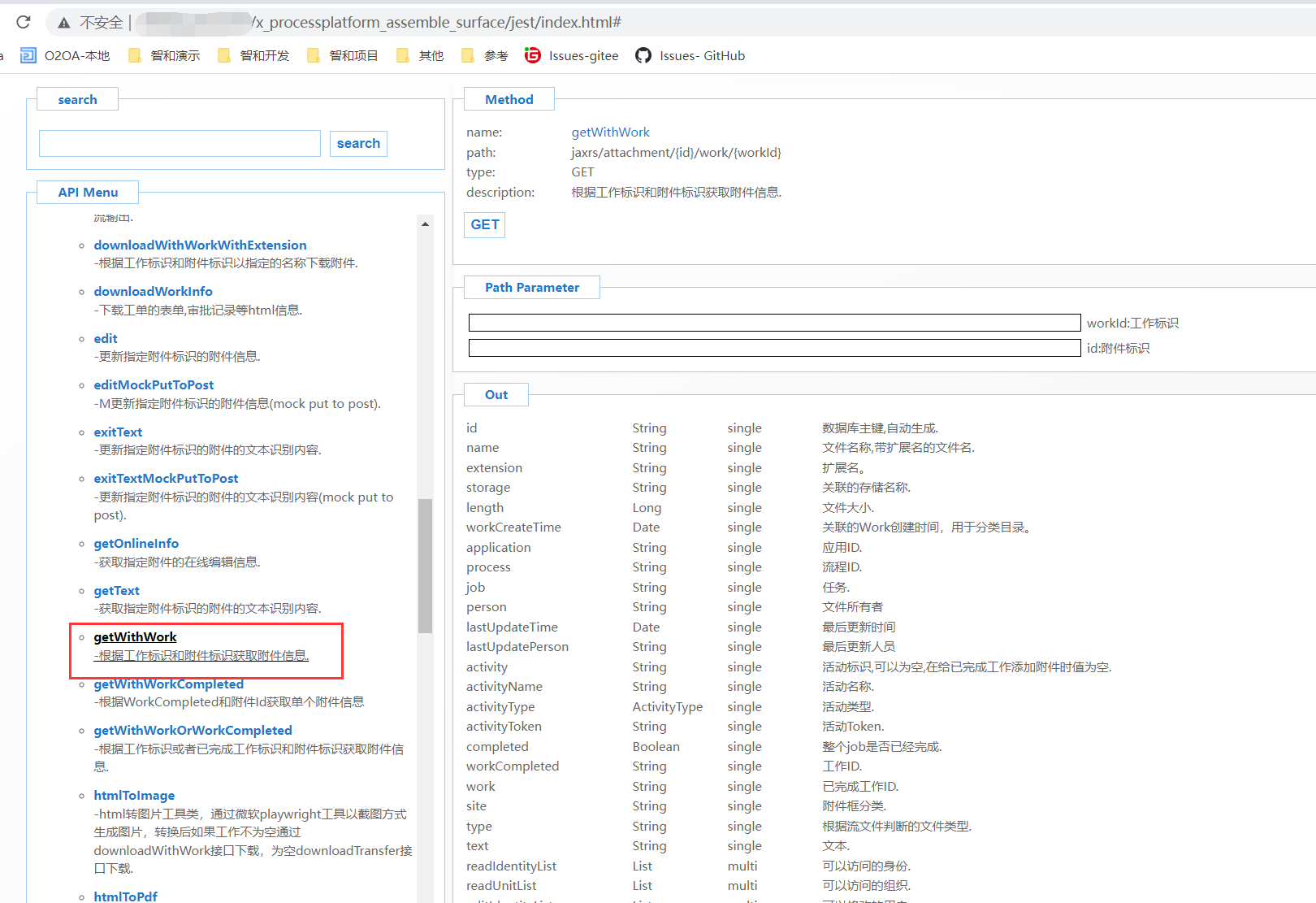1316x903 pixels.
Task: Click the not-secure warning icon
Action: [64, 23]
